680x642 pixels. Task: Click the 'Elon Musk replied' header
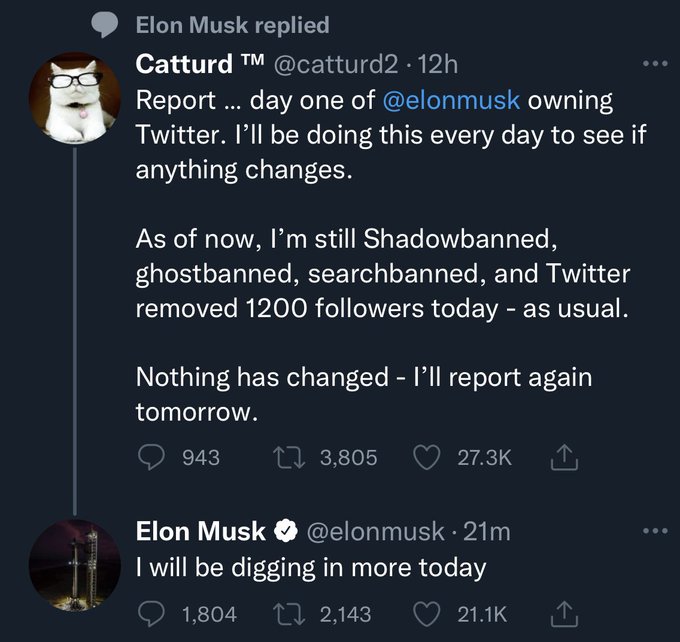pyautogui.click(x=231, y=21)
